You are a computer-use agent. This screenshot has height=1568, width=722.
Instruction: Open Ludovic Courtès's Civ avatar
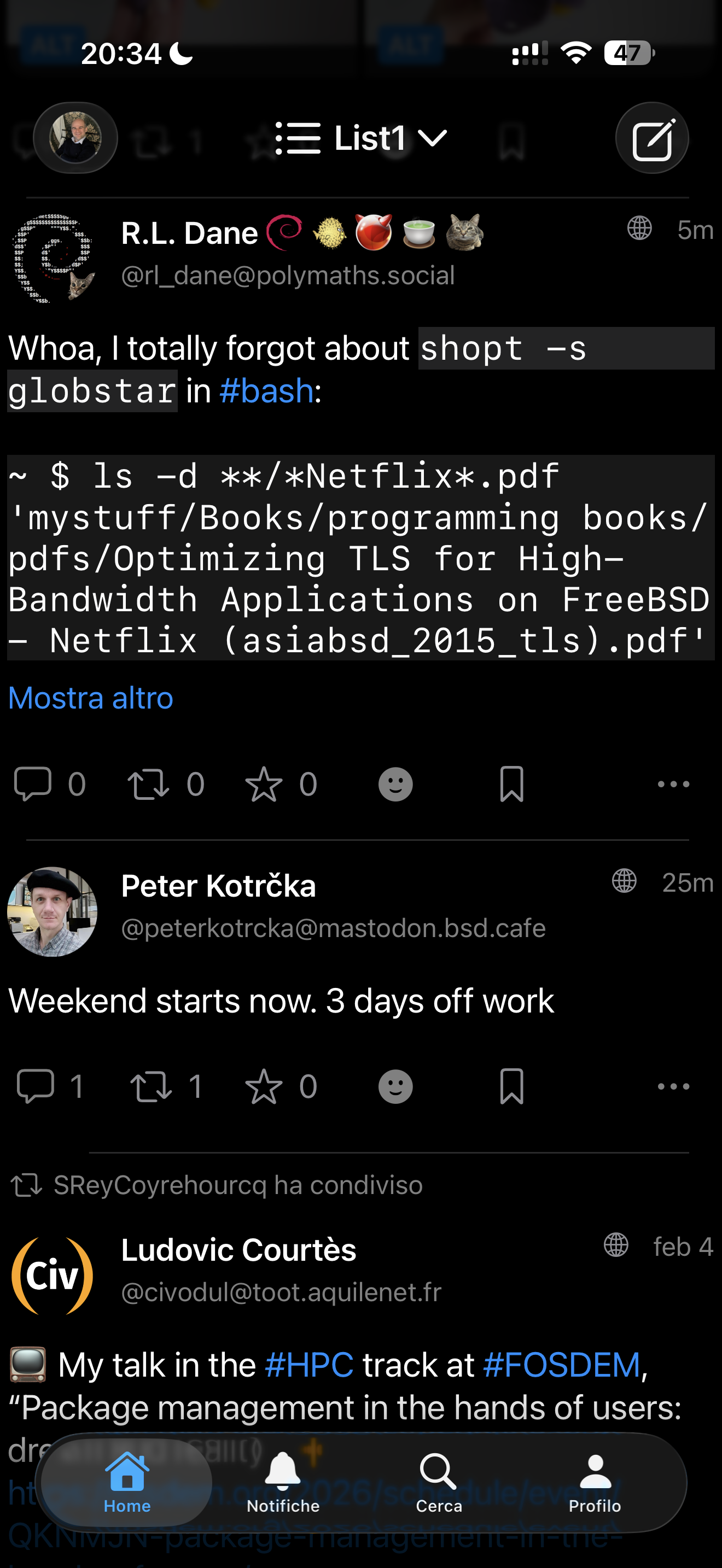(53, 1275)
